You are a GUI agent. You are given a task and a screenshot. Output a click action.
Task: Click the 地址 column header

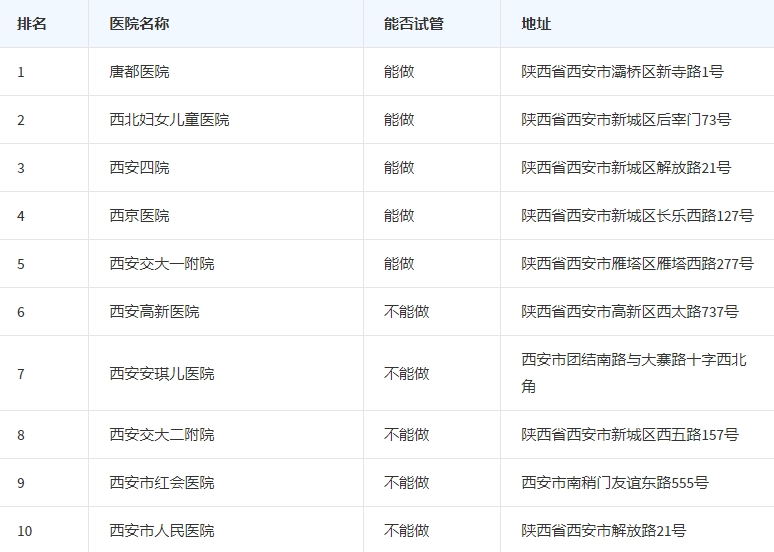click(536, 24)
